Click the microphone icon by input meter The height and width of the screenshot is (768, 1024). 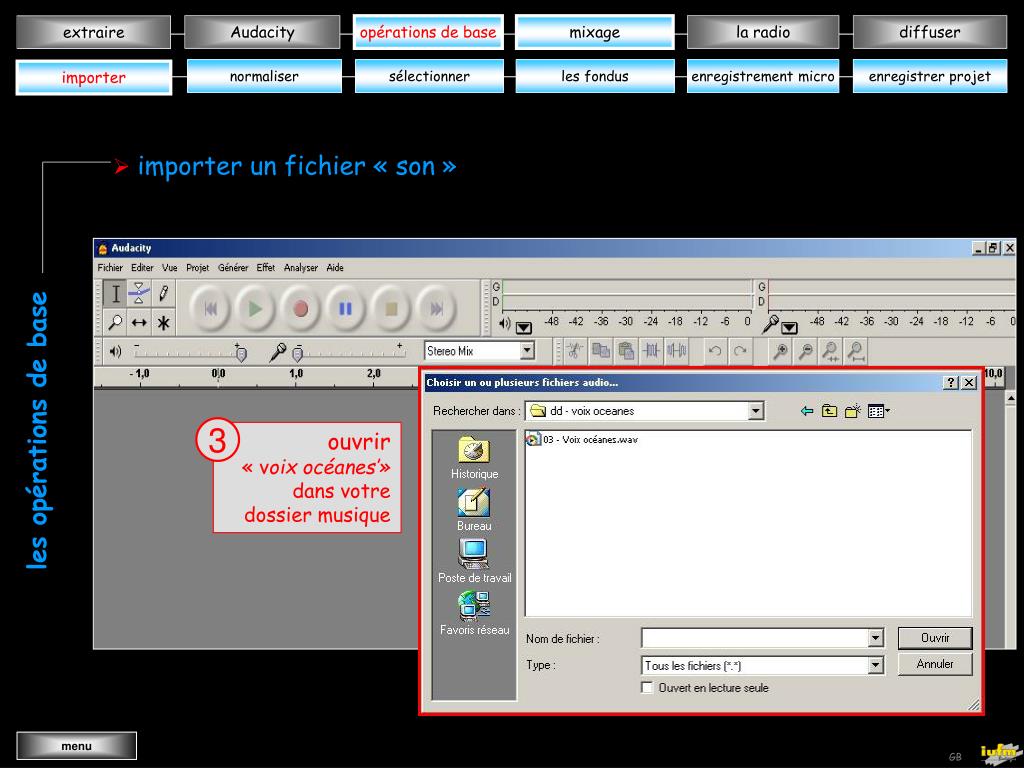point(771,323)
